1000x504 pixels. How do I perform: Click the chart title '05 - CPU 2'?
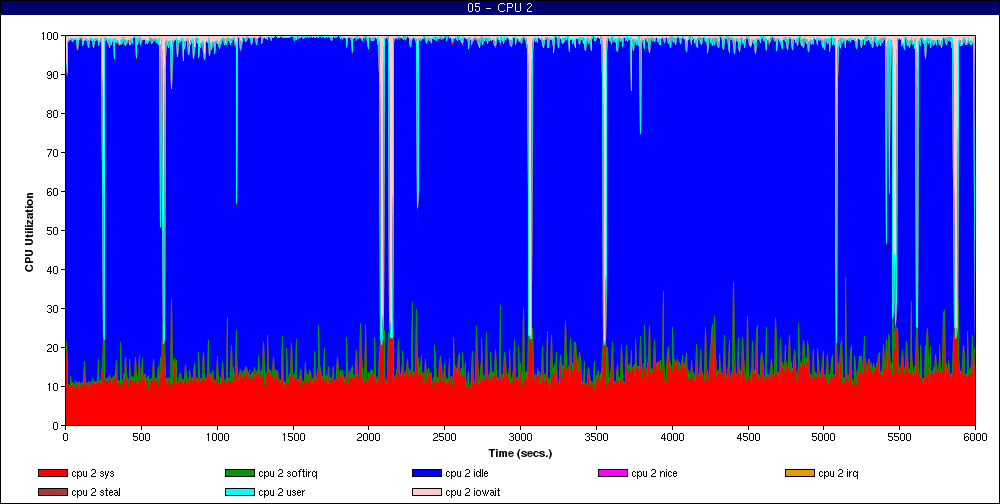click(500, 8)
